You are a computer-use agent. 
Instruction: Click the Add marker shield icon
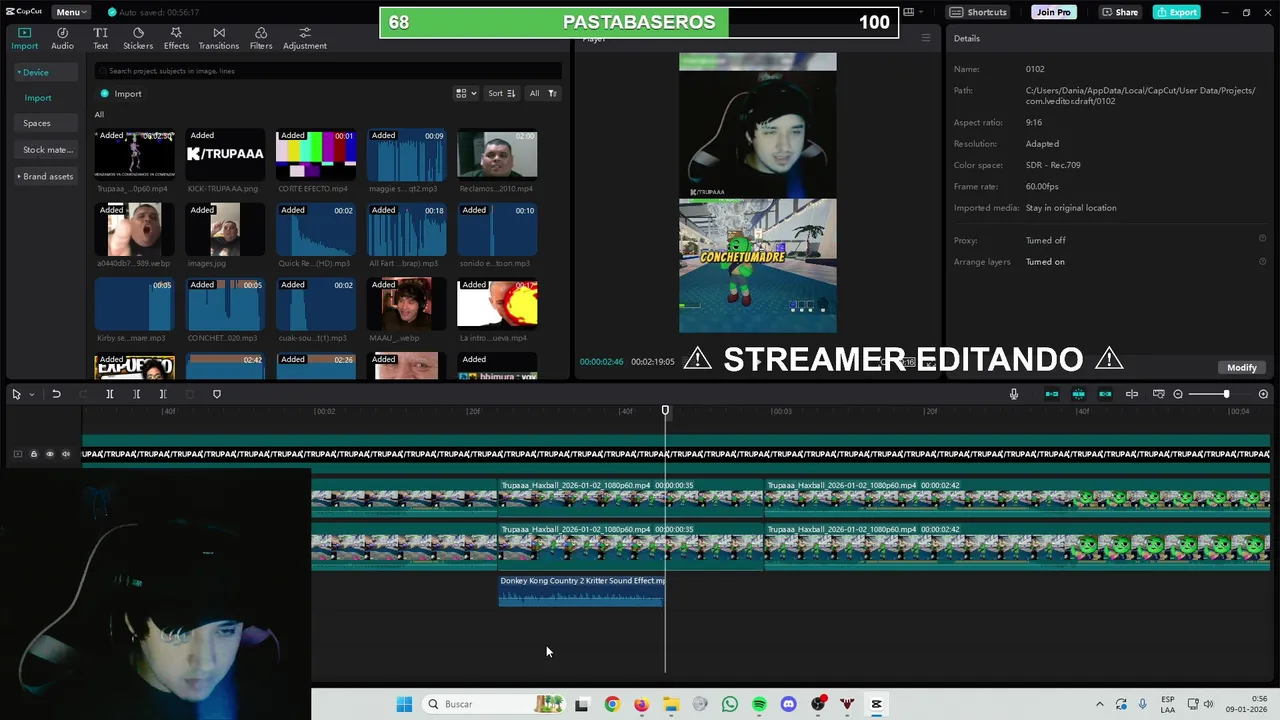(217, 394)
